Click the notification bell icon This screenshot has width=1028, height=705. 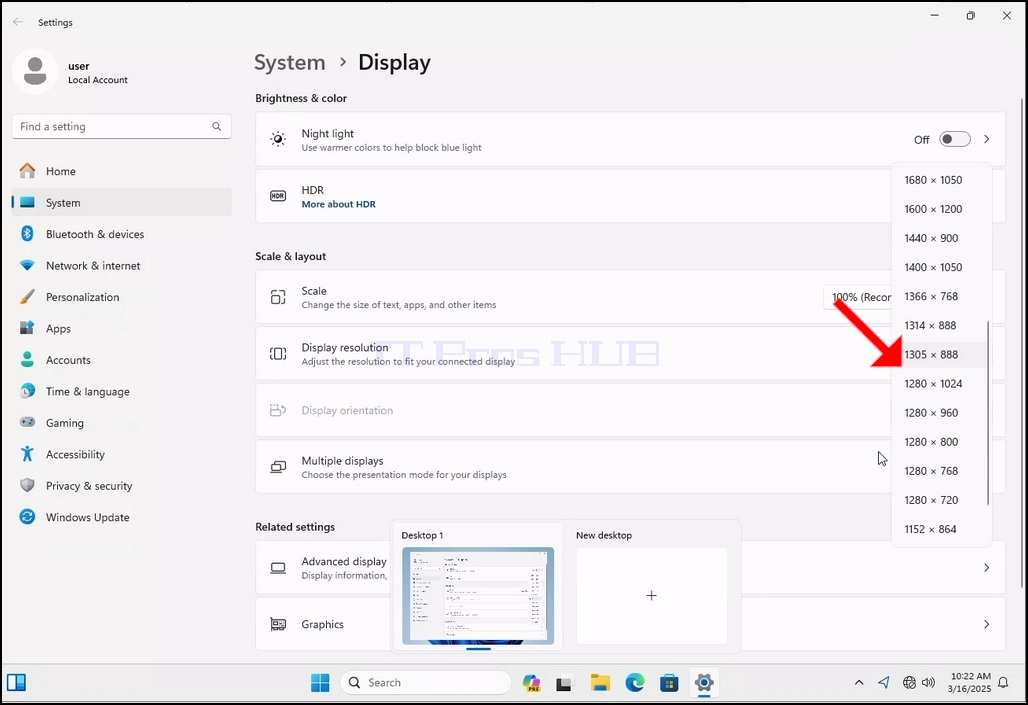coord(1003,683)
